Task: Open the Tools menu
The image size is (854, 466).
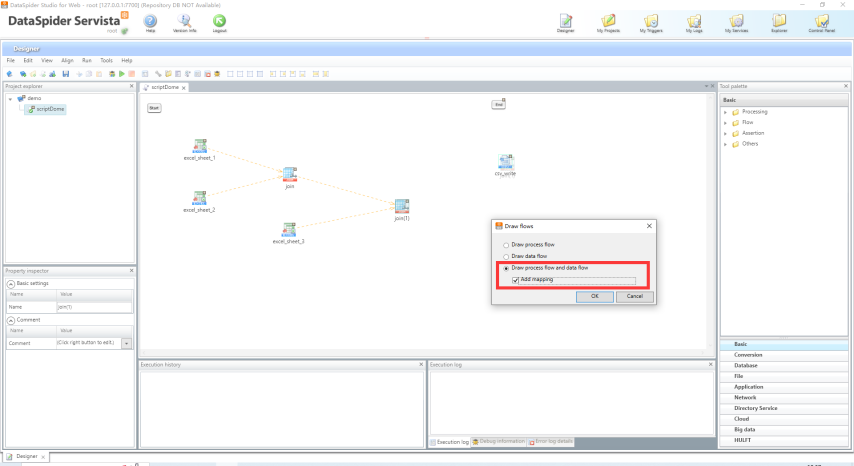Action: [x=106, y=60]
